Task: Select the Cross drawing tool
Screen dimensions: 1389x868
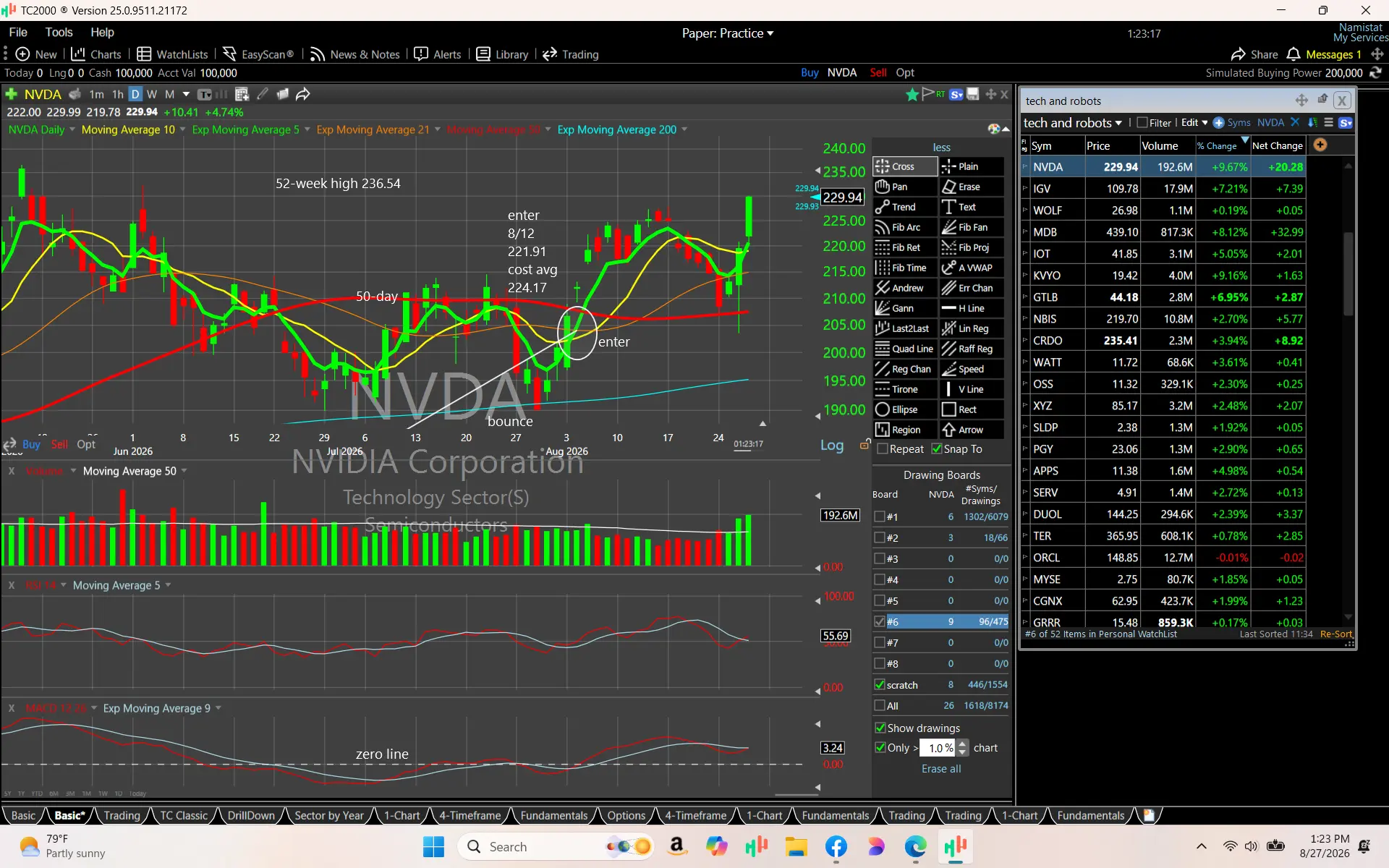Action: point(905,166)
